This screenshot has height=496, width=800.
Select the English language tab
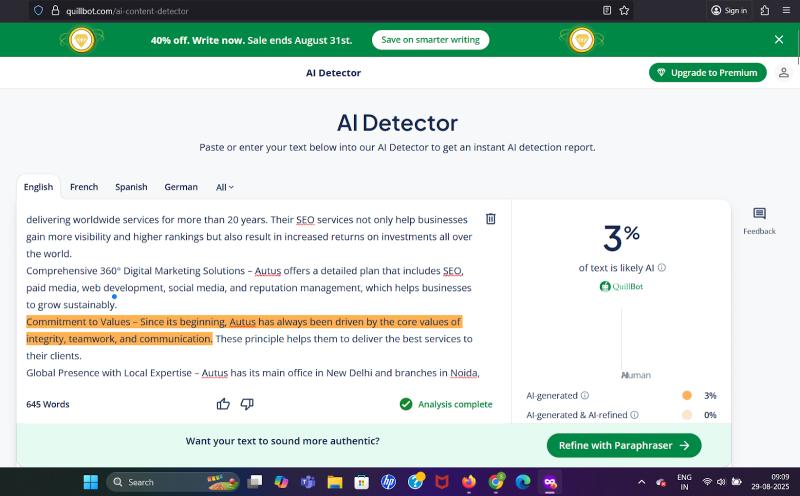click(38, 187)
